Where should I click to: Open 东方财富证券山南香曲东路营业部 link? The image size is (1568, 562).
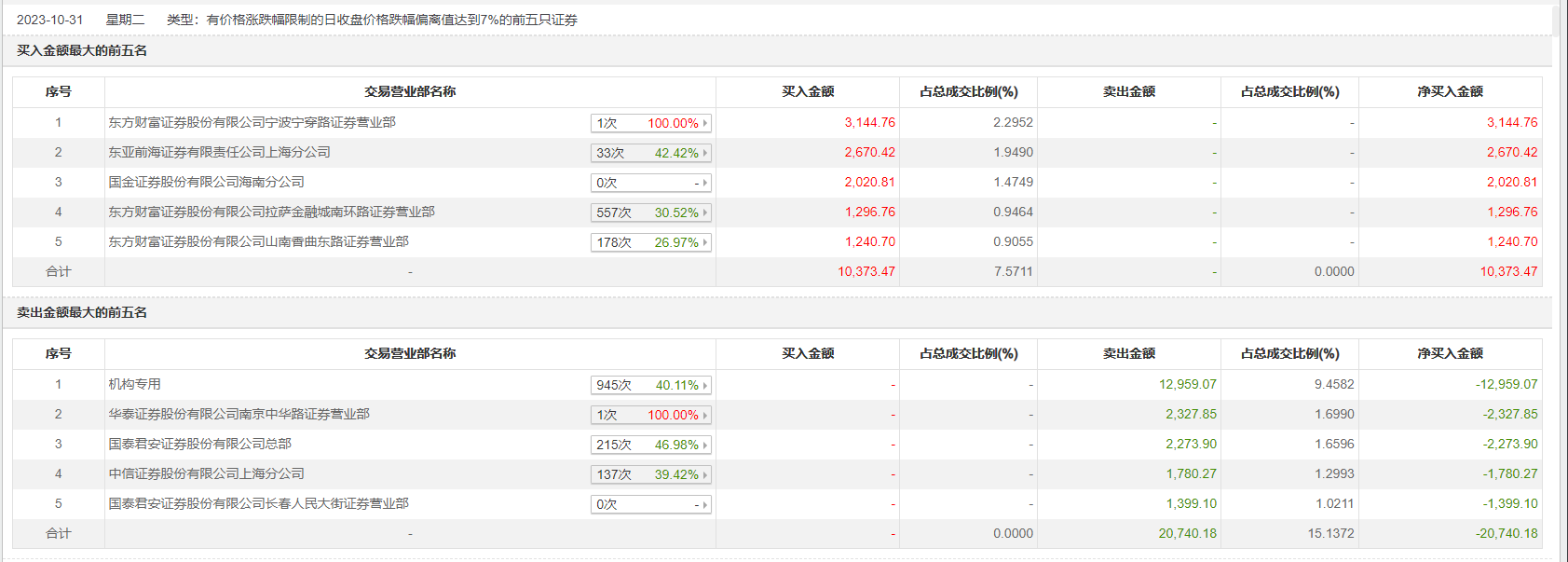tap(258, 241)
